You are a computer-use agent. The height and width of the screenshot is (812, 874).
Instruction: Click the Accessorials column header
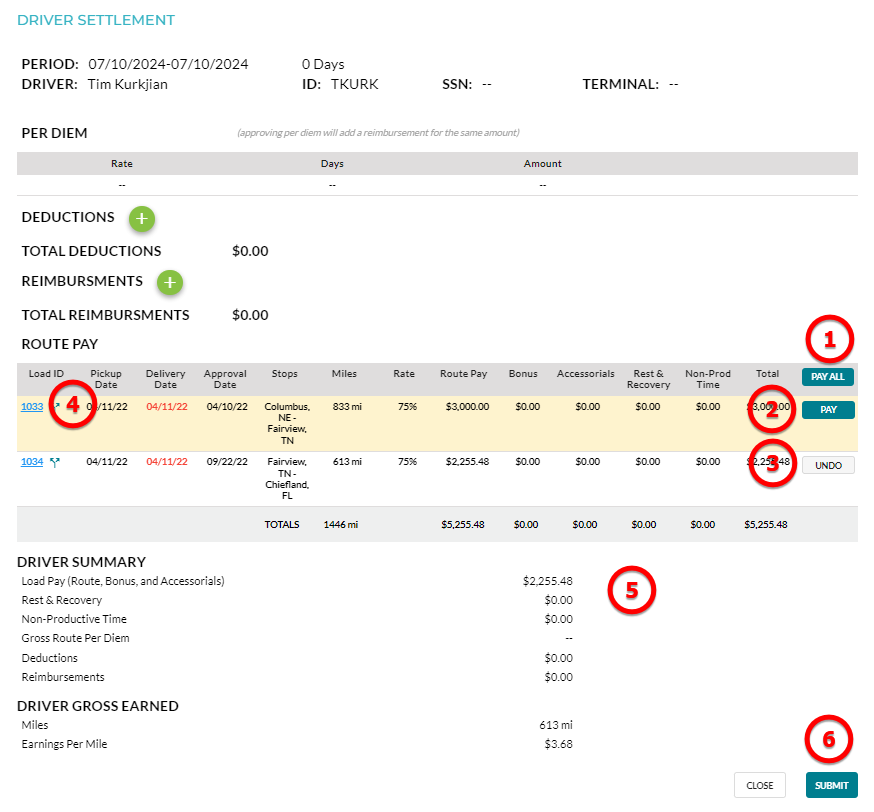(x=586, y=374)
